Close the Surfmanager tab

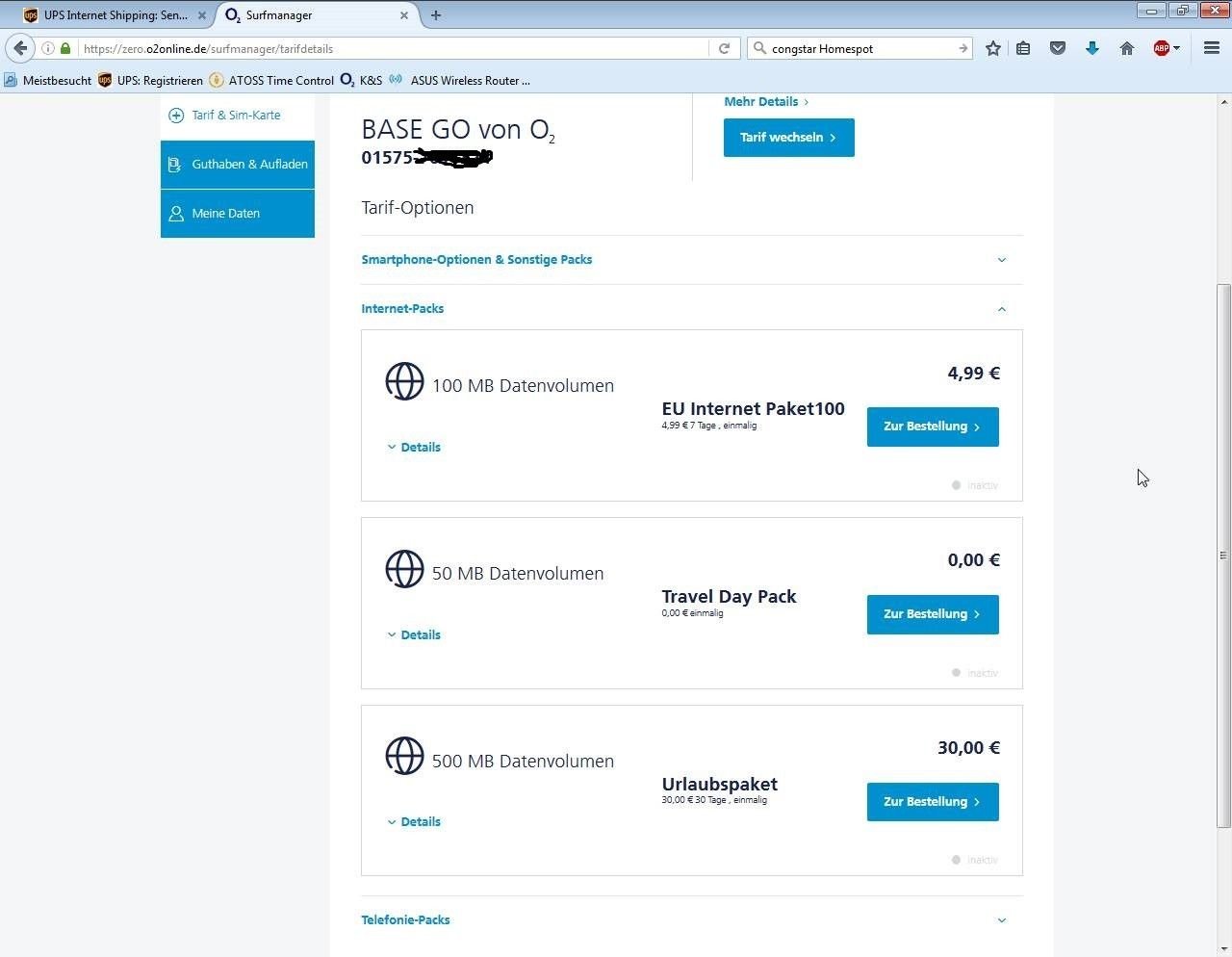404,15
